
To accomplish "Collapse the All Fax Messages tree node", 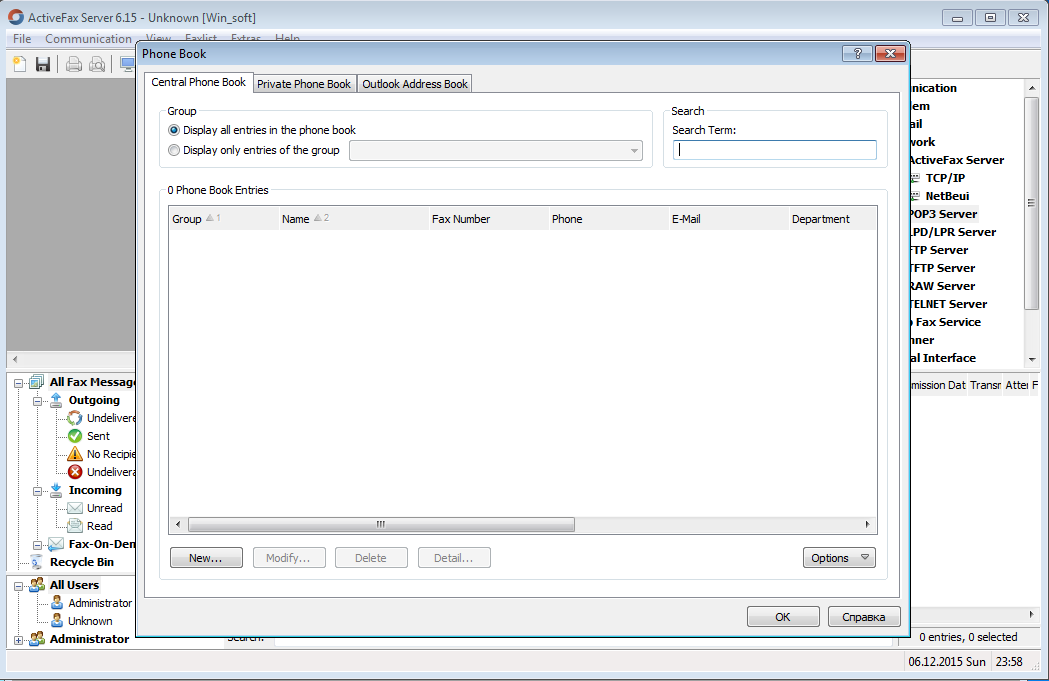I will pos(19,383).
